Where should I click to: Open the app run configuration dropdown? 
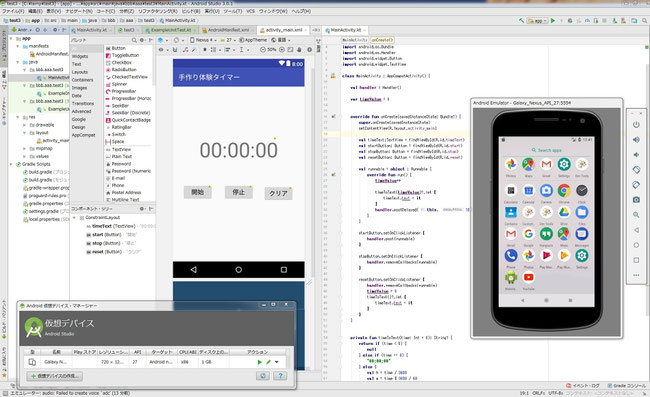pyautogui.click(x=537, y=20)
